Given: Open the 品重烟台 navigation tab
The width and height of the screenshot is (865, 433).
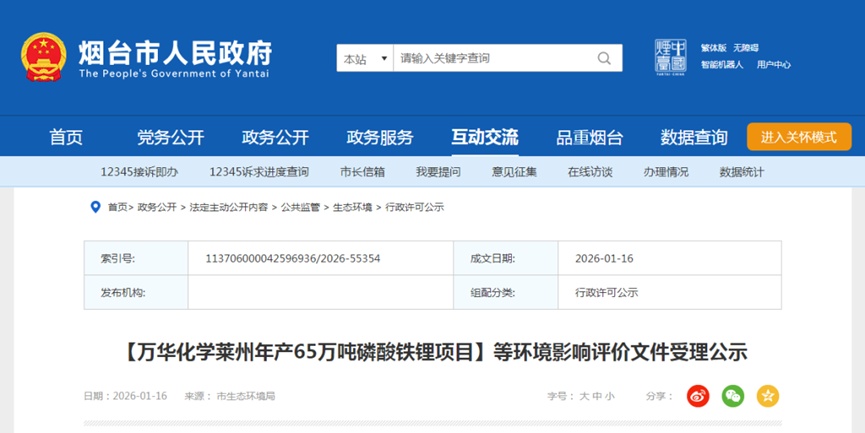Looking at the screenshot, I should (x=589, y=137).
